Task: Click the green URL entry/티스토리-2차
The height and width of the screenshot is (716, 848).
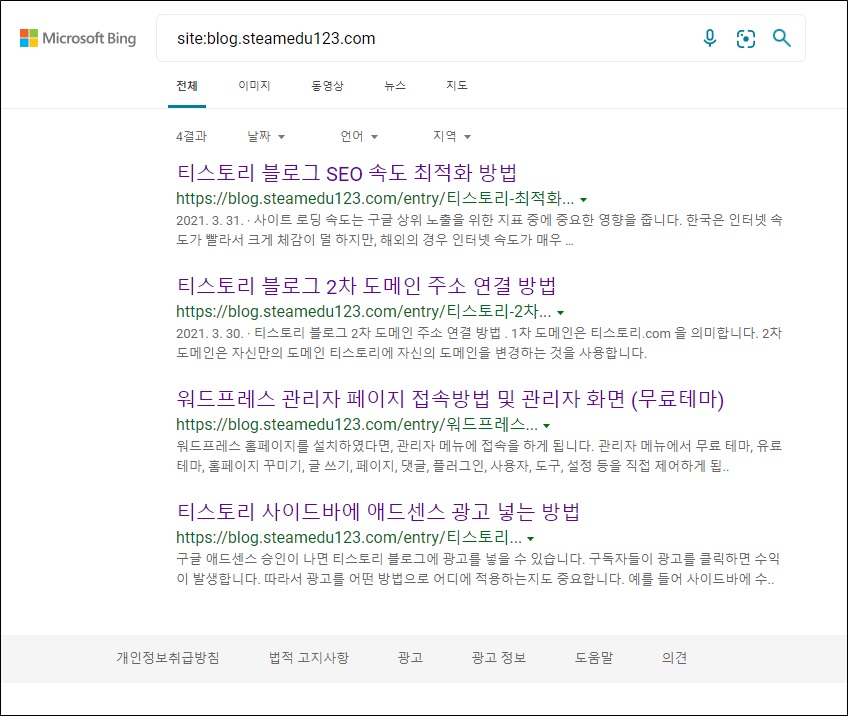Action: (x=363, y=311)
